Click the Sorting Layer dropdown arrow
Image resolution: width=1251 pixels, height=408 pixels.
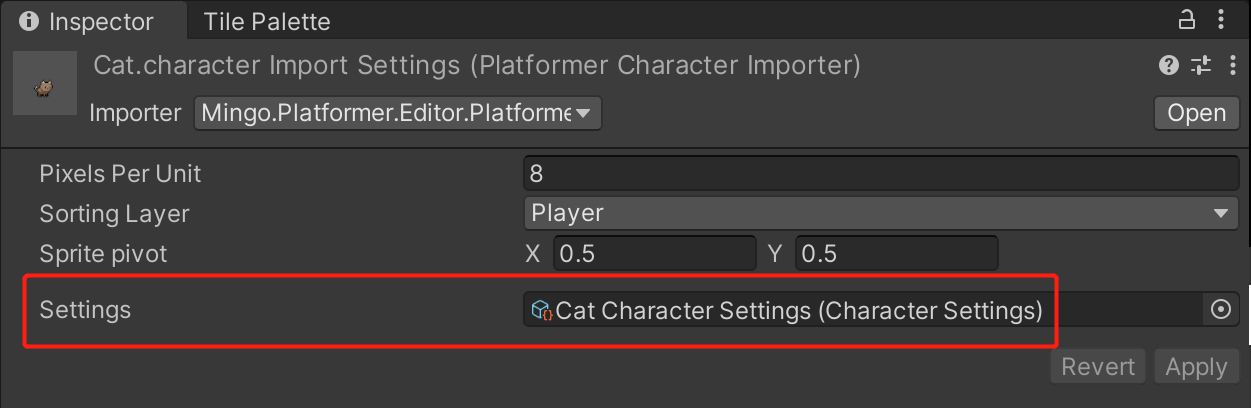[x=1220, y=213]
